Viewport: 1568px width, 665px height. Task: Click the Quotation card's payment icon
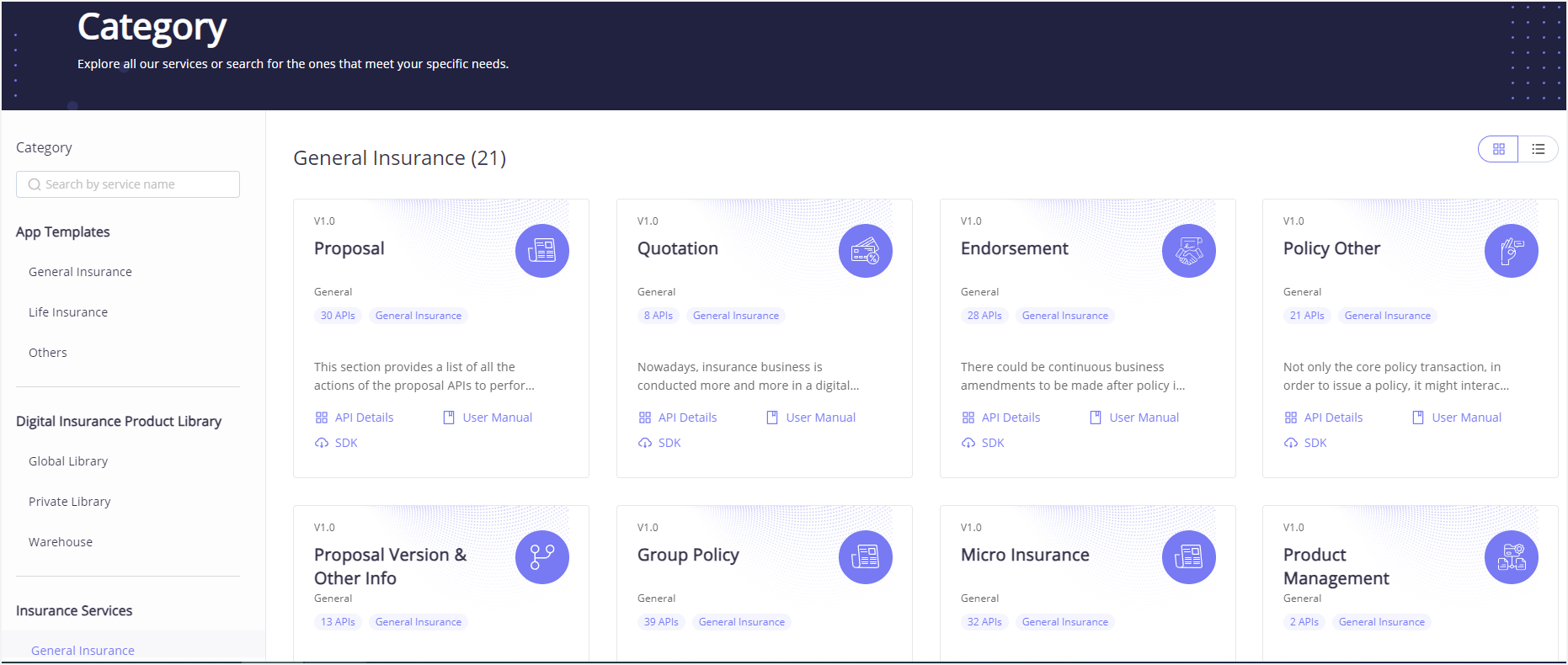click(866, 251)
